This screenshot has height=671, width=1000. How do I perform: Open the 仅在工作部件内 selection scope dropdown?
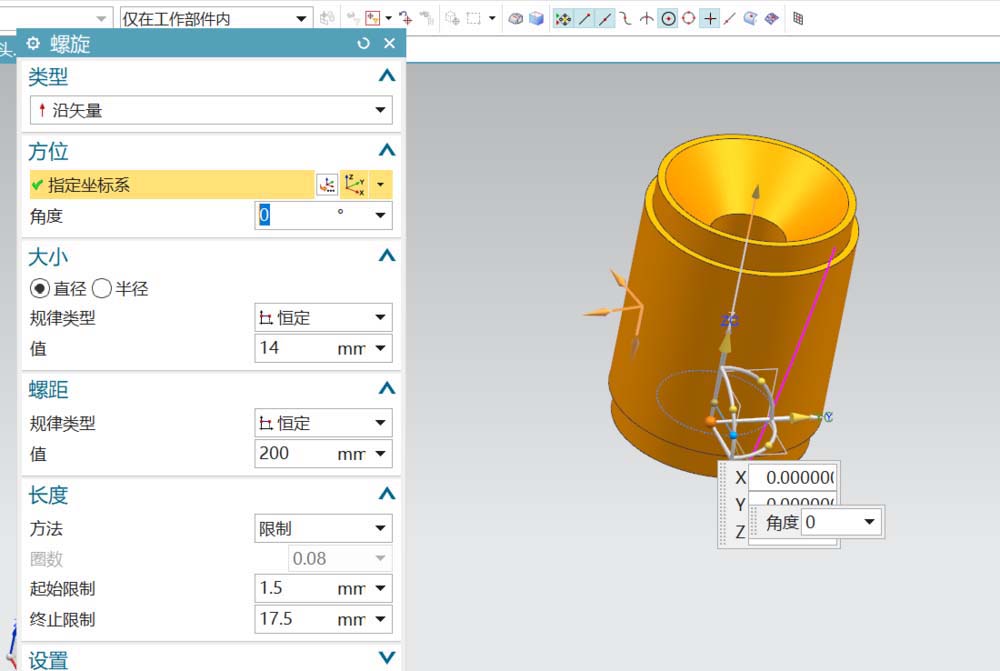pyautogui.click(x=216, y=18)
